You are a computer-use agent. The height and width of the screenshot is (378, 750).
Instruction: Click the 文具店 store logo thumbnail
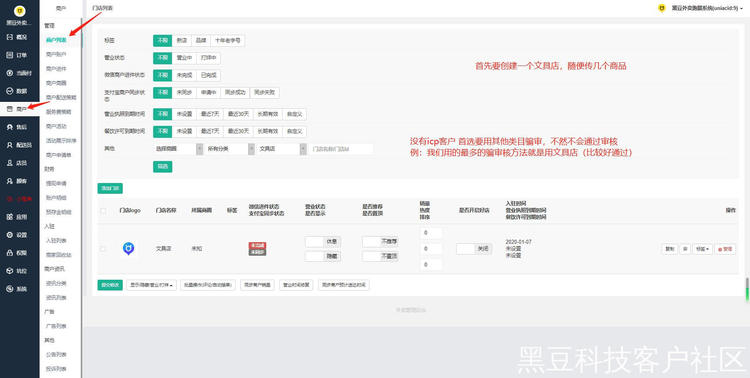point(128,249)
